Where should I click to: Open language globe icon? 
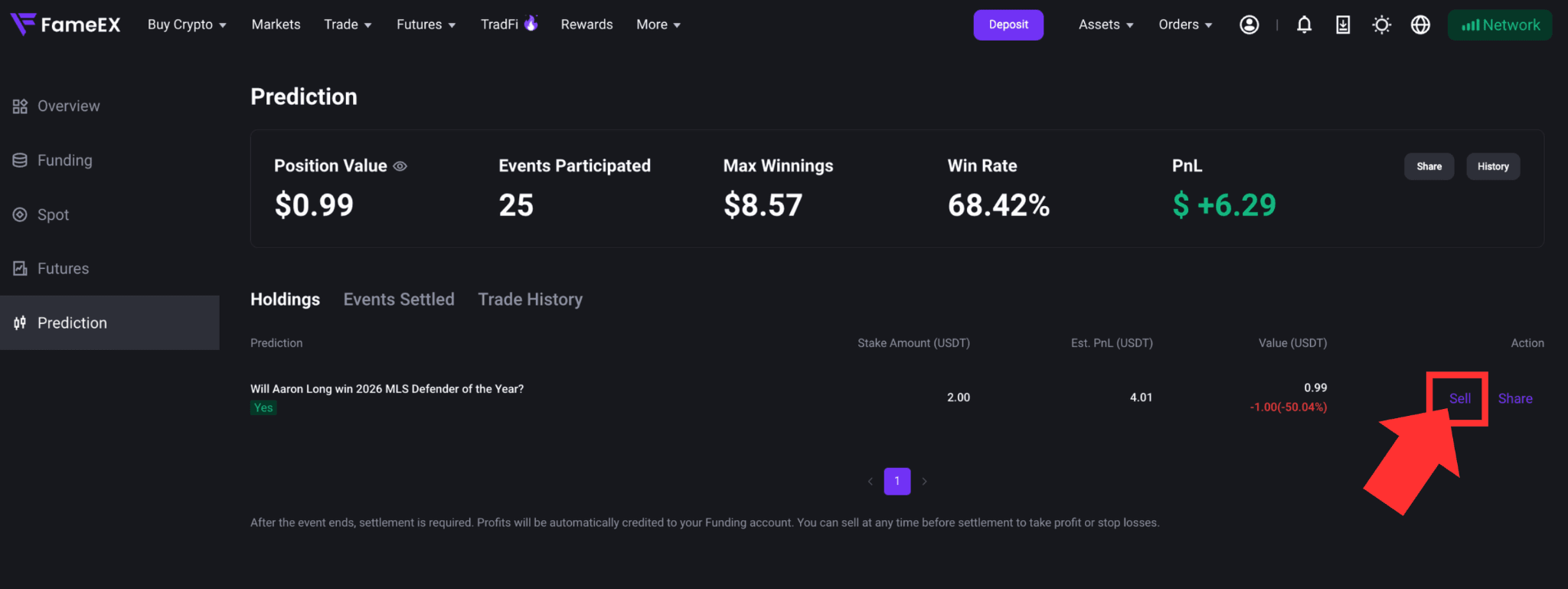[x=1420, y=25]
